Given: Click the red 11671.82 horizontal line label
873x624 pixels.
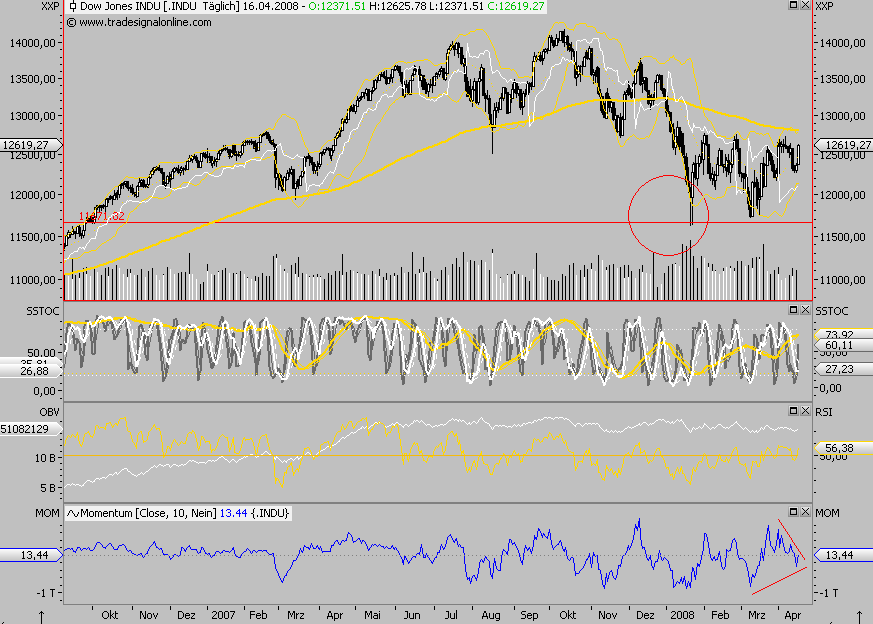Looking at the screenshot, I should [101, 217].
